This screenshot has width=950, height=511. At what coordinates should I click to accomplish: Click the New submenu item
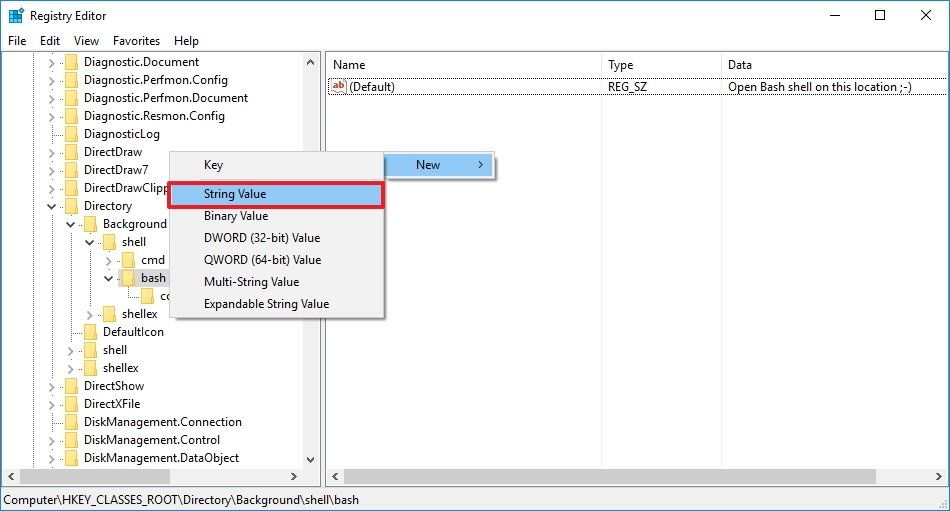439,165
